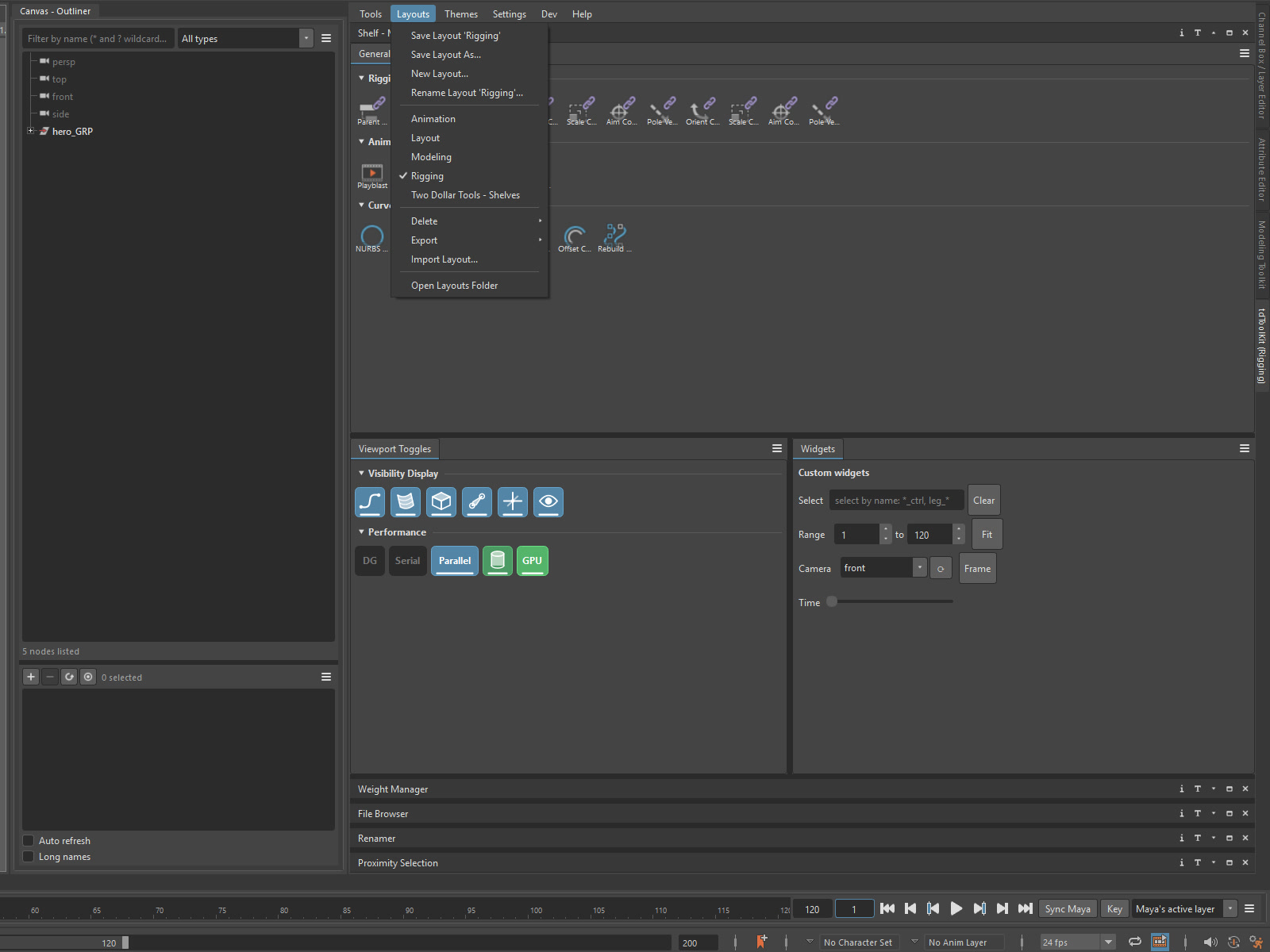This screenshot has width=1270, height=952.
Task: Open the Camera front dropdown
Action: (883, 568)
